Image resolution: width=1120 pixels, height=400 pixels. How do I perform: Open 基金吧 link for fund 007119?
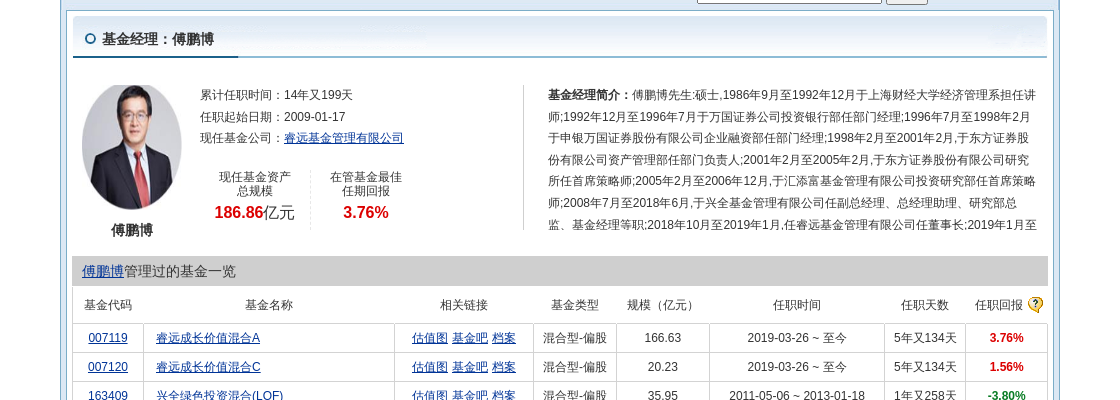tap(470, 338)
